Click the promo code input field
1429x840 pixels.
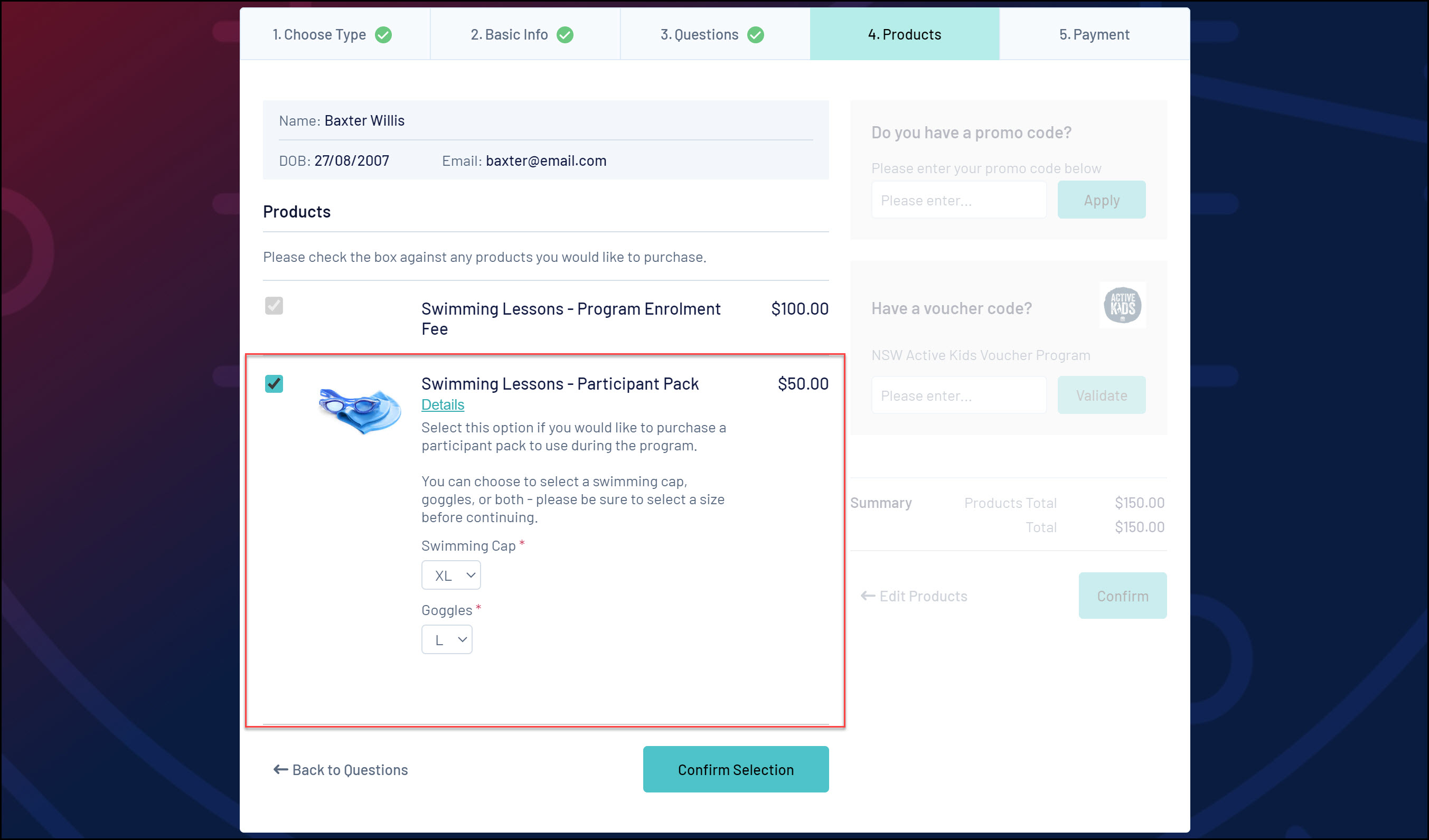[x=958, y=200]
